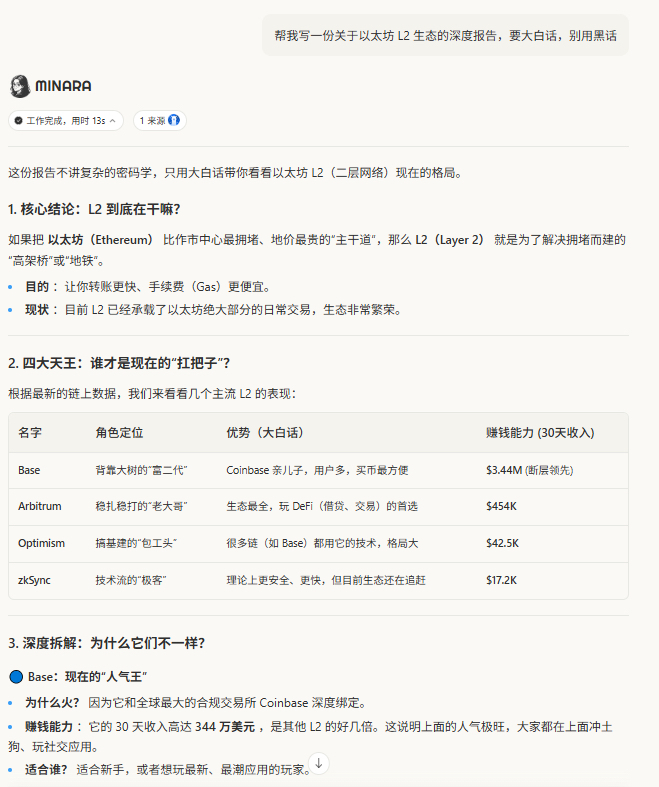Click 生态最全，玩 DeFi advantage cell
Viewport: 659px width, 787px height.
(322, 506)
